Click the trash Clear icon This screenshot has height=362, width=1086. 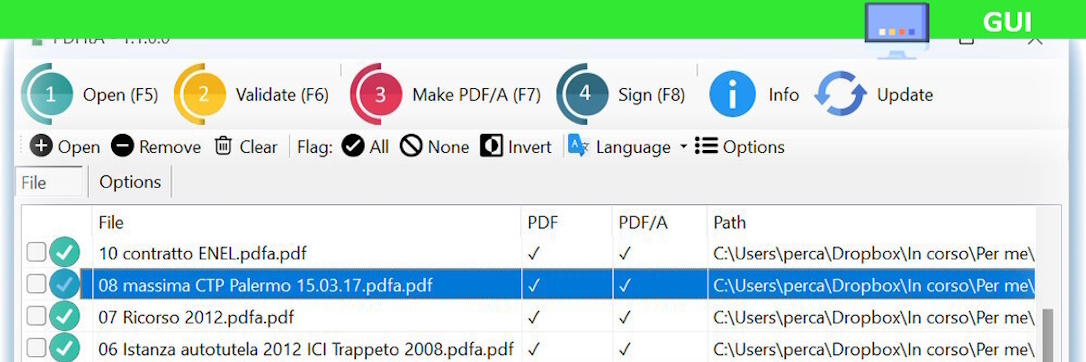click(x=223, y=146)
